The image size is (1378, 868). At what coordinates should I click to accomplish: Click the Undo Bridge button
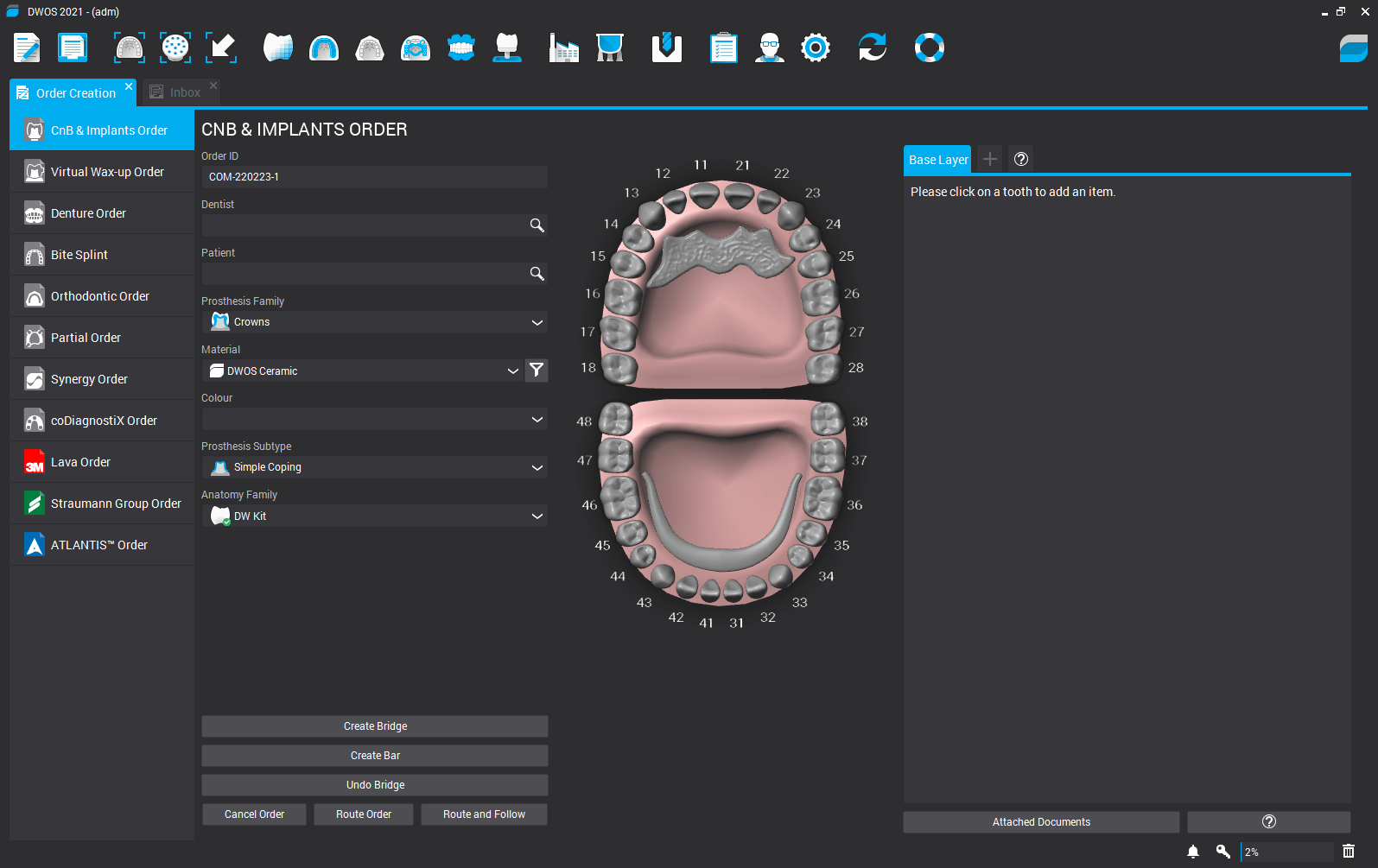375,785
